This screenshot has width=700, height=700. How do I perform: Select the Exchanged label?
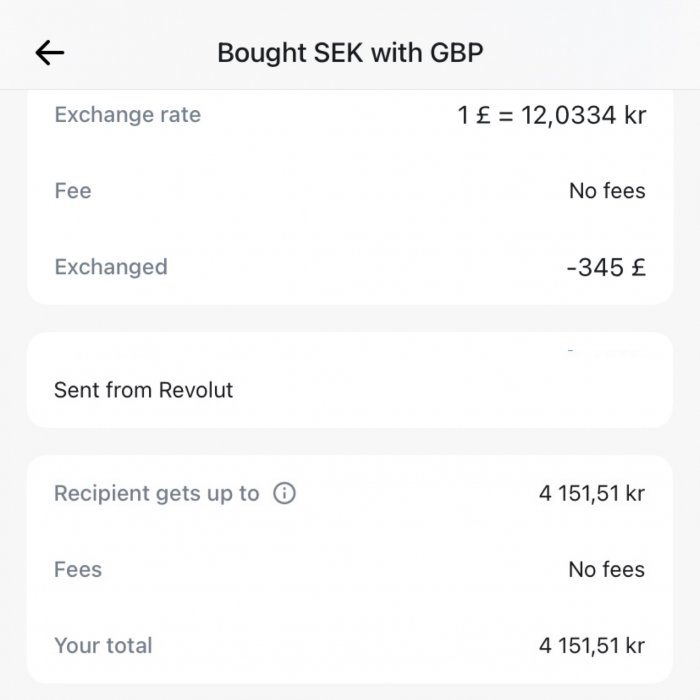pyautogui.click(x=111, y=267)
